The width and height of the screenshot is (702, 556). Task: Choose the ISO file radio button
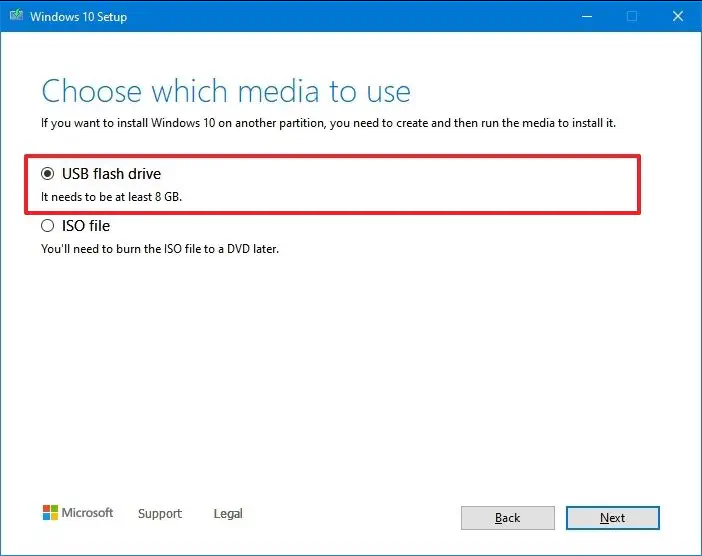point(48,226)
